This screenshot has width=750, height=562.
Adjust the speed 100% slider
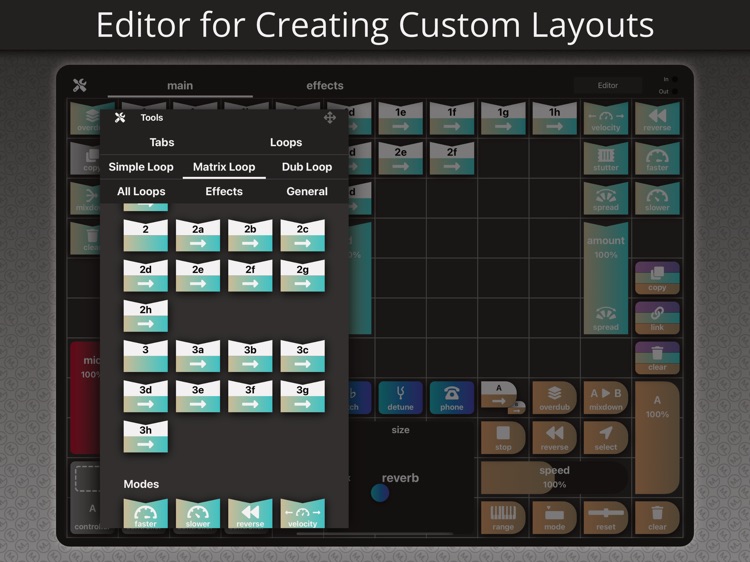554,477
